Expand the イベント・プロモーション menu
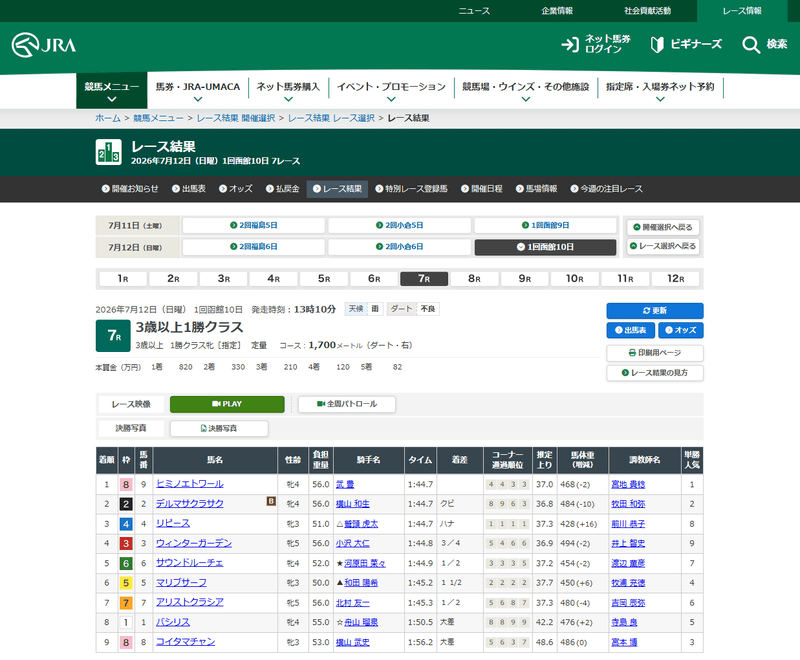The image size is (800, 660). (391, 91)
